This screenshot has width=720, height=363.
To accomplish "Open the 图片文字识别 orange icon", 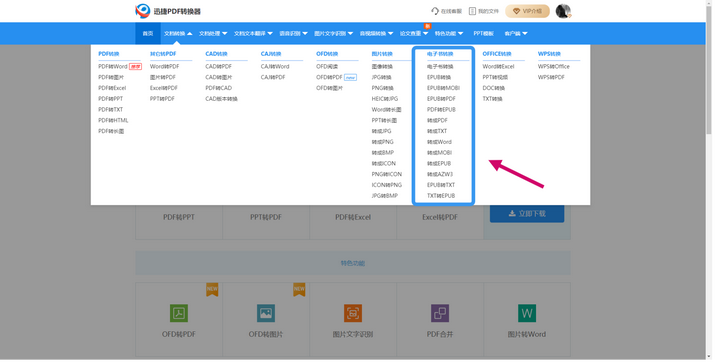I will [x=353, y=313].
